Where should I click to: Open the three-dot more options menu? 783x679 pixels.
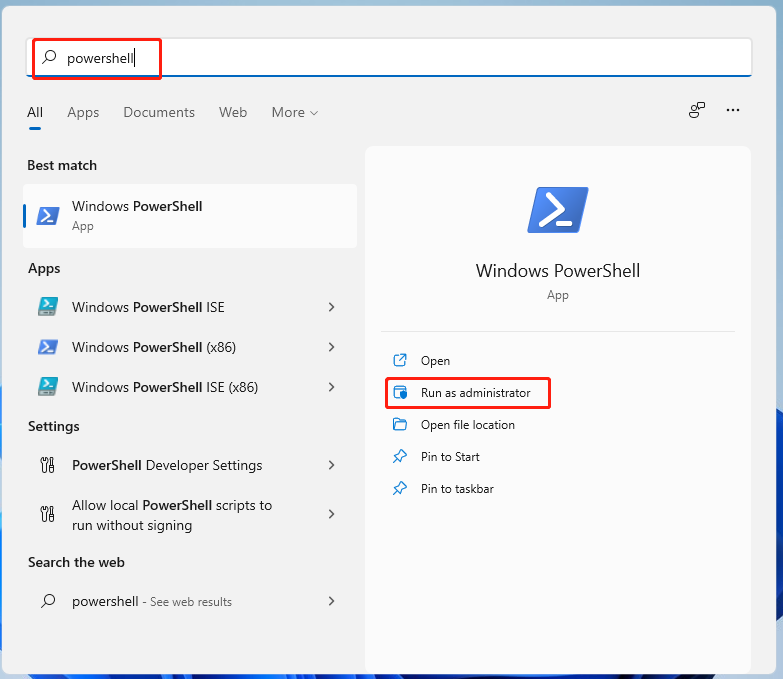pos(733,111)
